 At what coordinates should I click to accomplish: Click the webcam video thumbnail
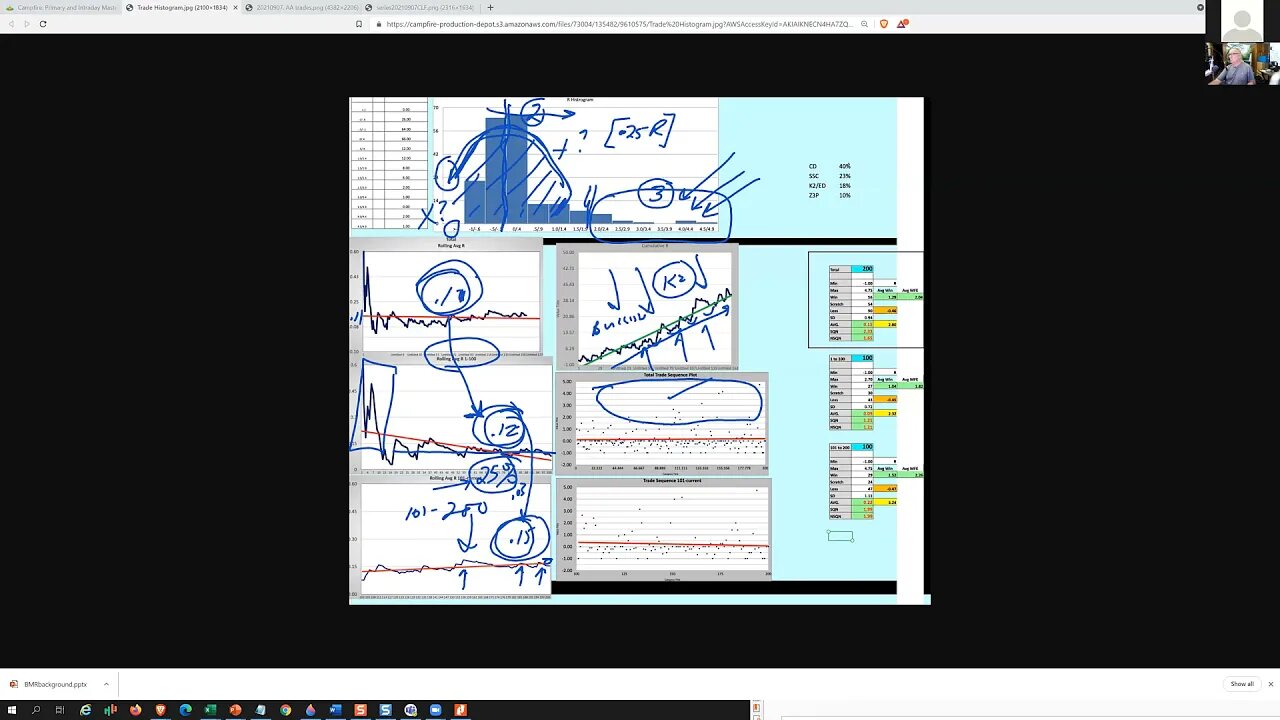1242,63
